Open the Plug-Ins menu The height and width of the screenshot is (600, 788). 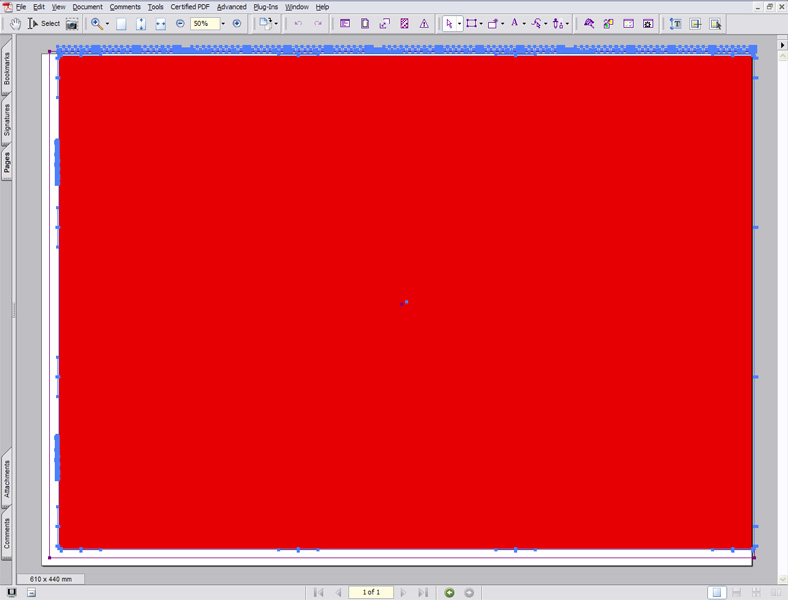click(x=265, y=7)
